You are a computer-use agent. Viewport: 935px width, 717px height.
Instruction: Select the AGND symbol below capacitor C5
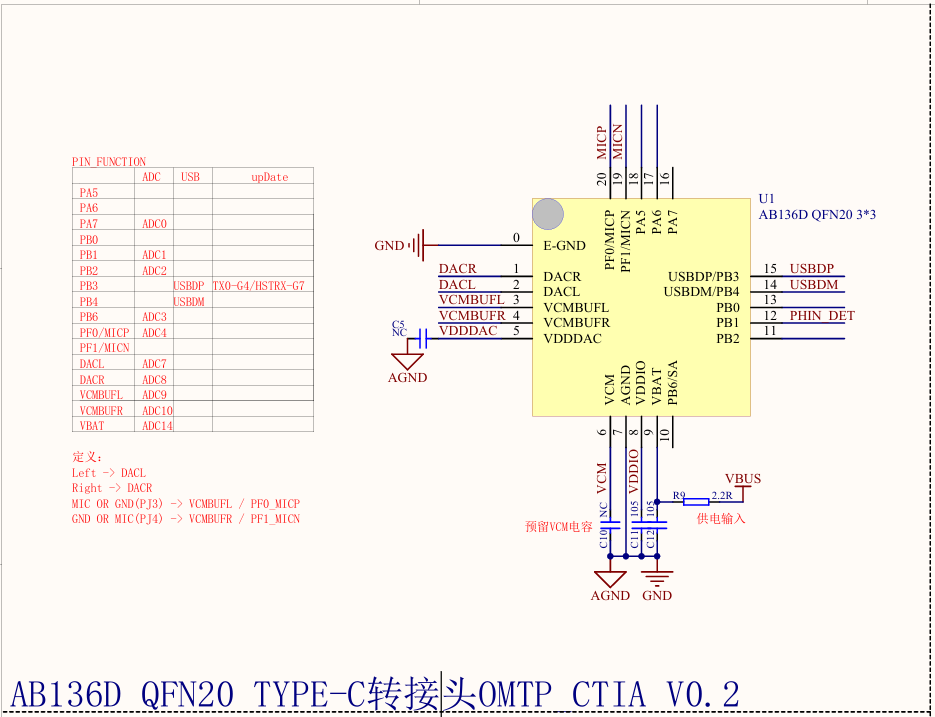point(407,362)
